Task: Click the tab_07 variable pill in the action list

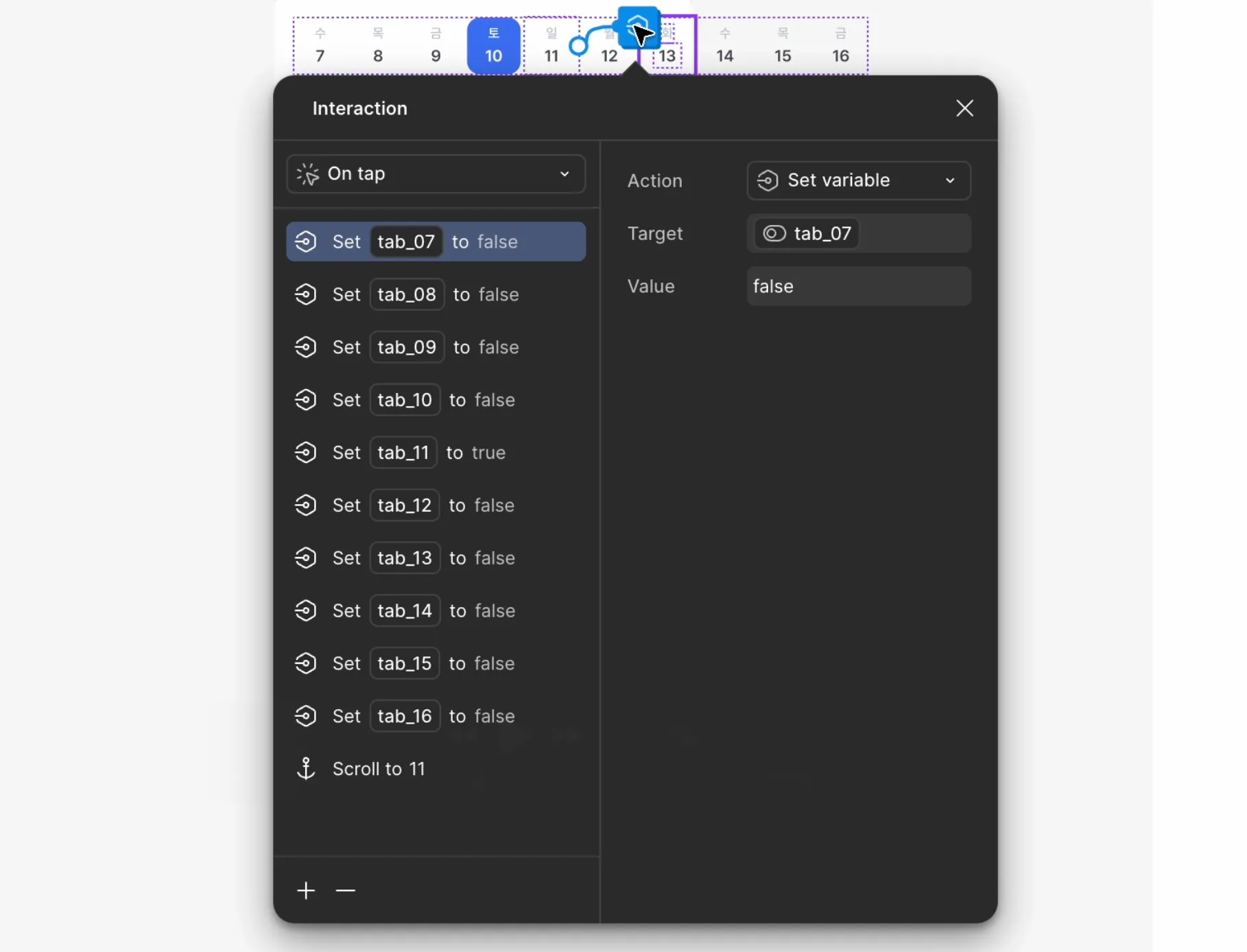Action: (406, 241)
